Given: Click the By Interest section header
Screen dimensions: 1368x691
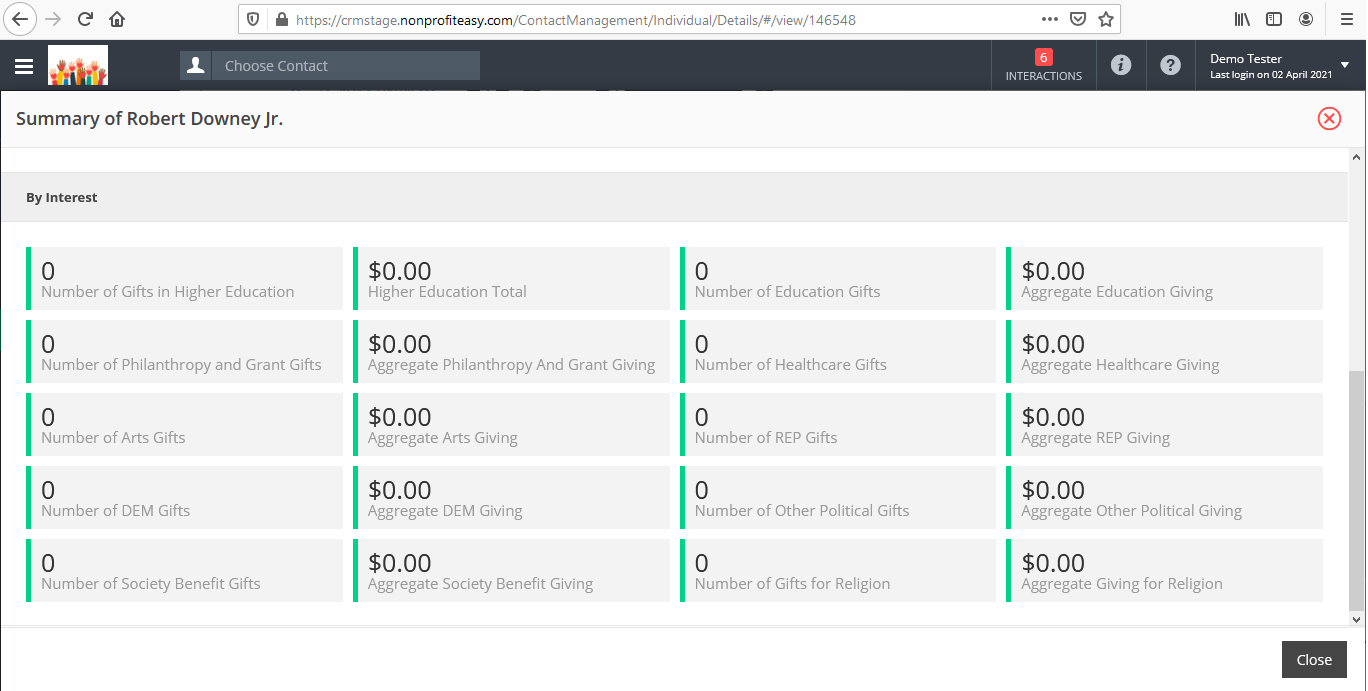Looking at the screenshot, I should [x=674, y=197].
